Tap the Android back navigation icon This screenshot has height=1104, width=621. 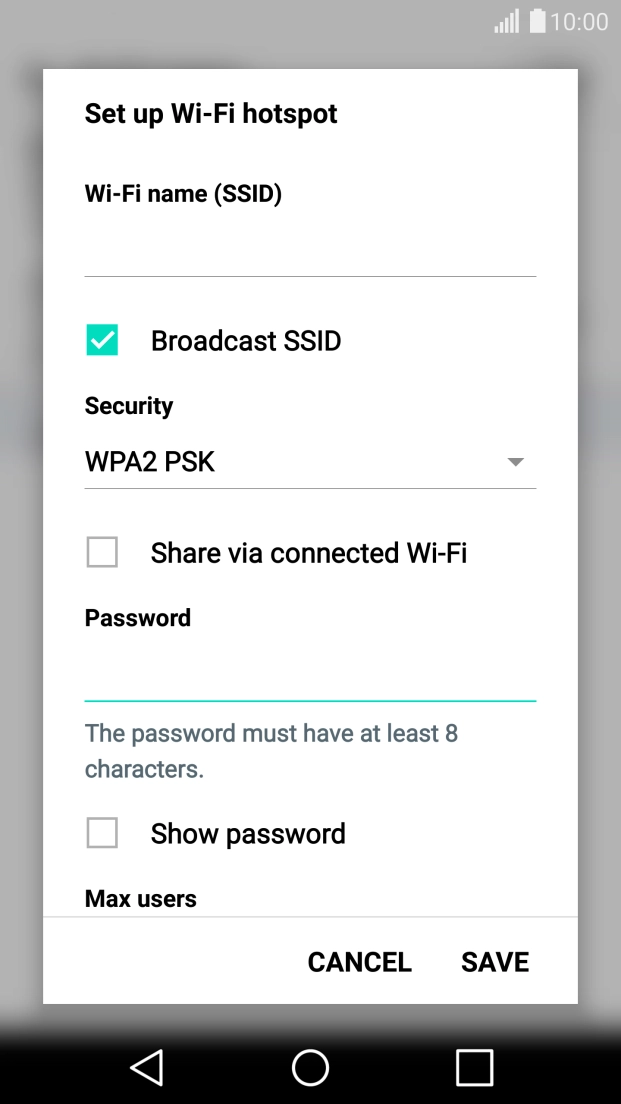(x=147, y=1067)
